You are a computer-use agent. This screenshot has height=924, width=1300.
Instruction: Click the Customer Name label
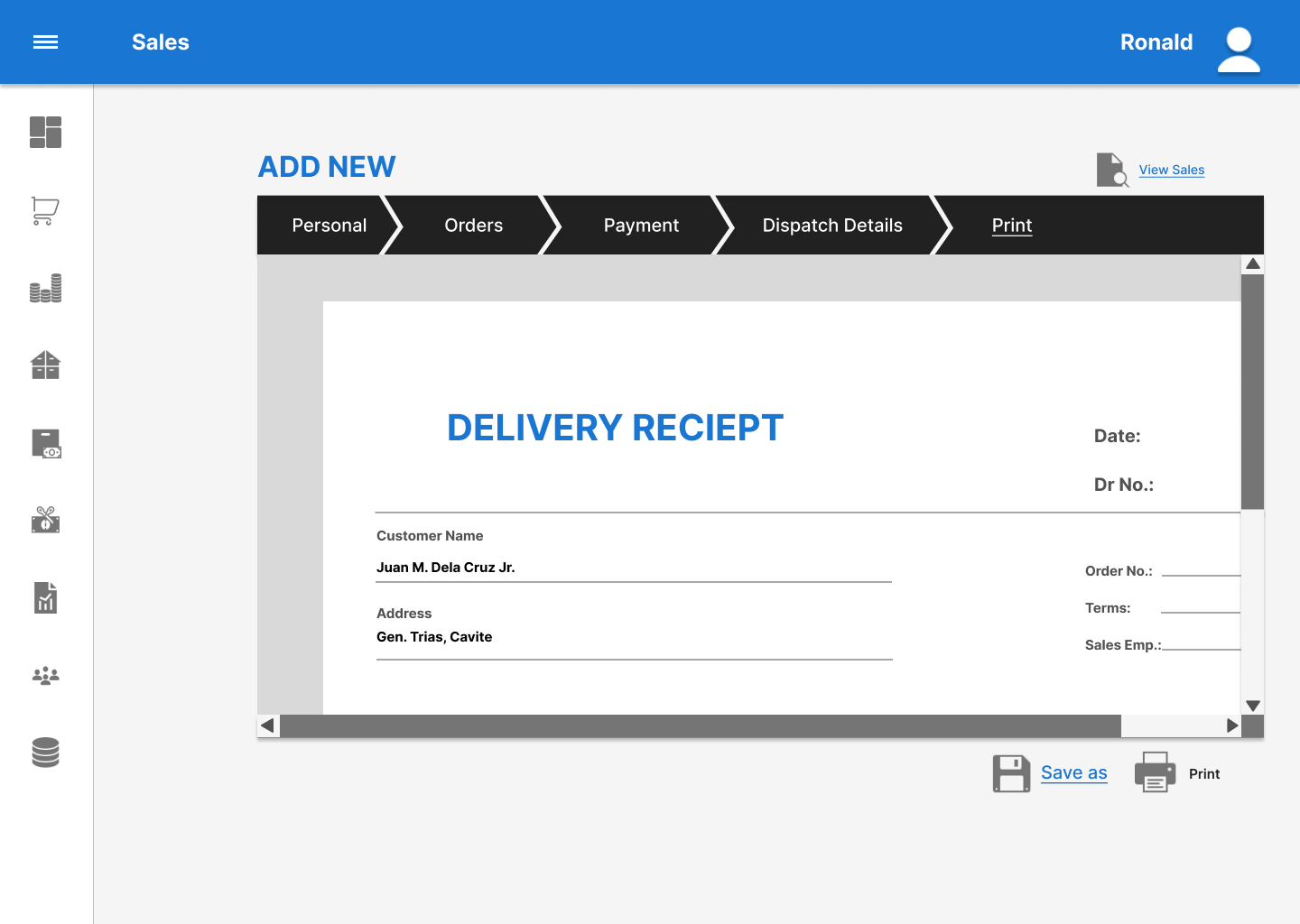click(430, 536)
